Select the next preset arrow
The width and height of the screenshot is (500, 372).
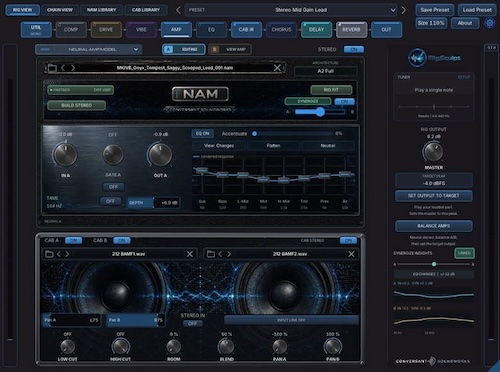[404, 10]
